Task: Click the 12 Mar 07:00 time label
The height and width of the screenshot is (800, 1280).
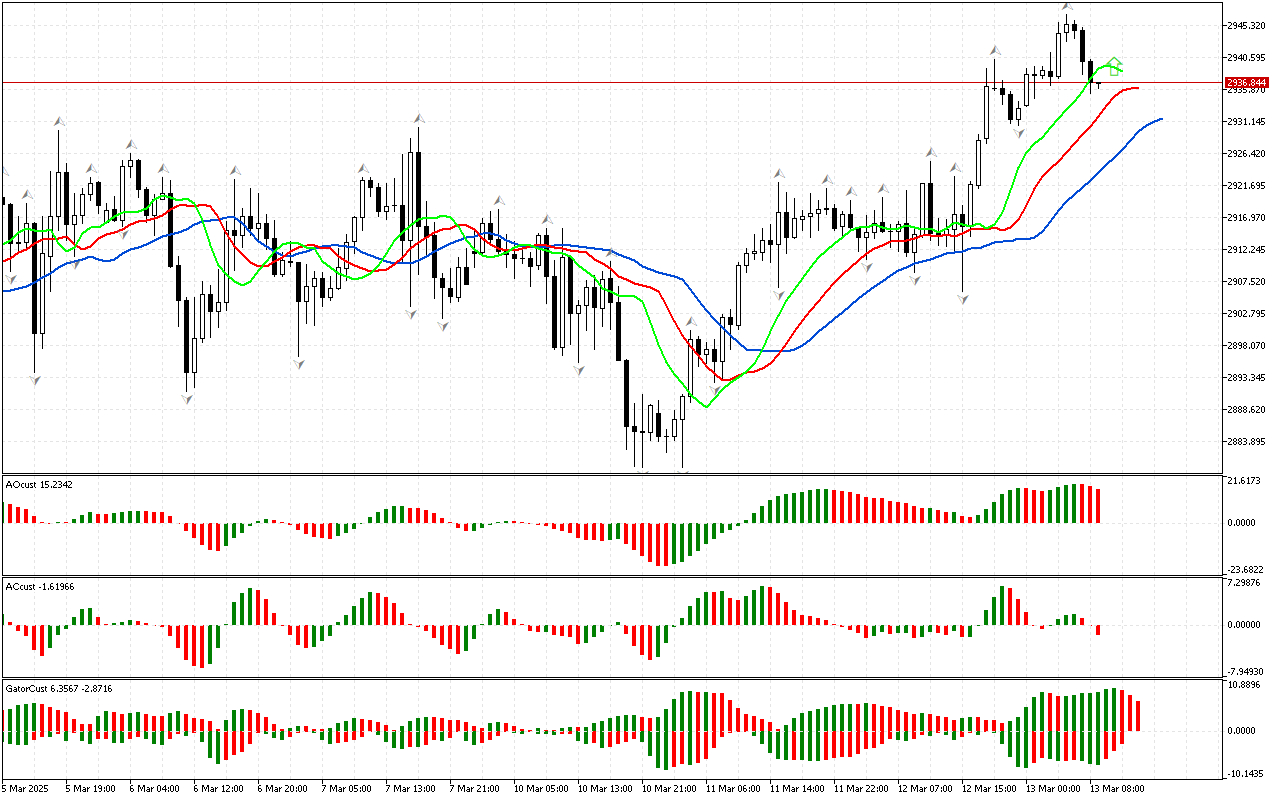Action: point(925,789)
